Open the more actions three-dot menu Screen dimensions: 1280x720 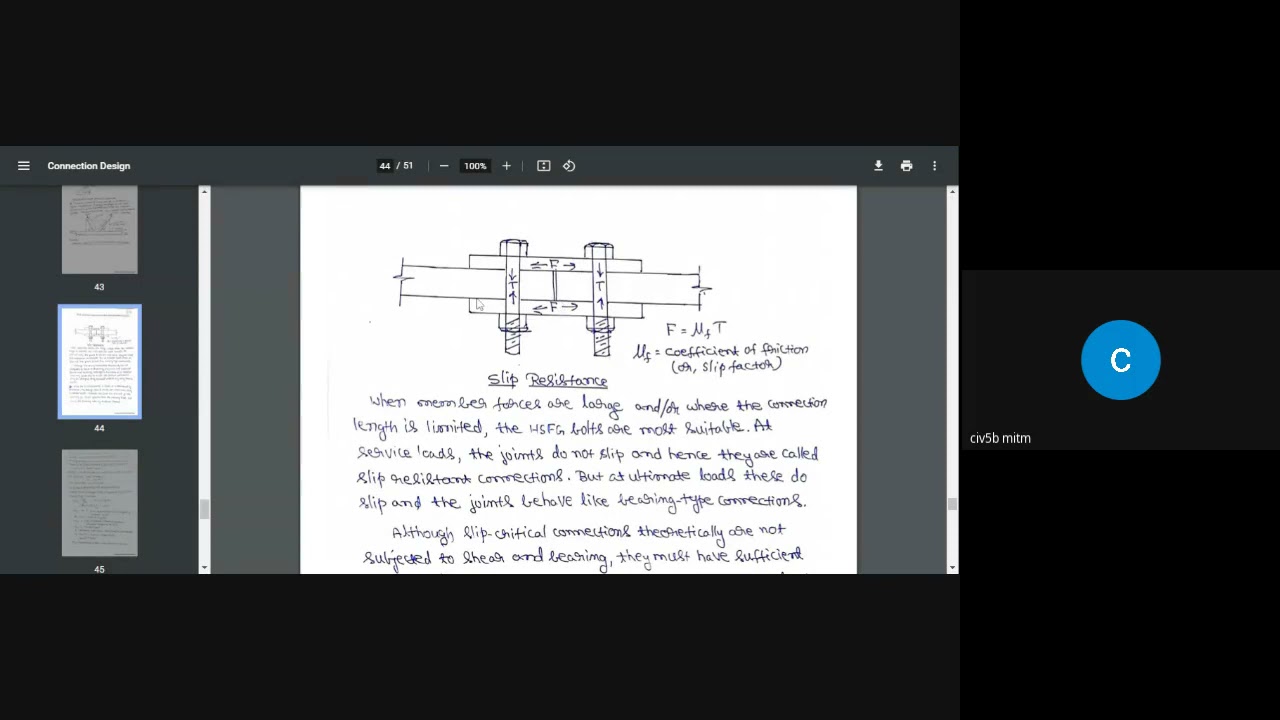click(934, 166)
